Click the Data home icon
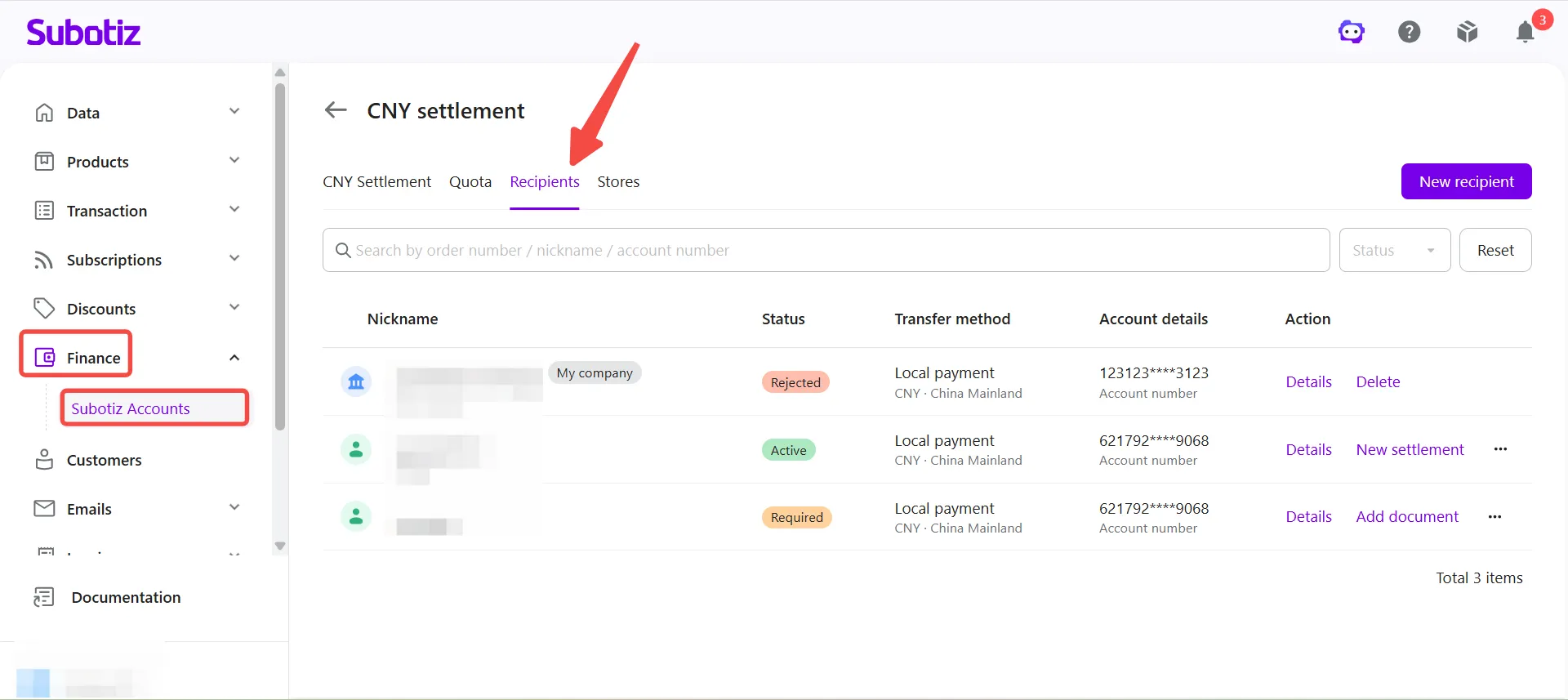 click(44, 112)
